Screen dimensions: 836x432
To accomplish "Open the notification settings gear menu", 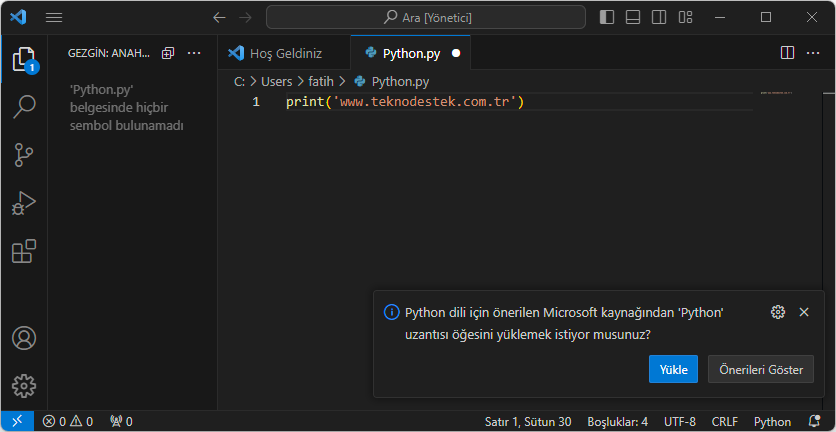I will click(x=778, y=312).
